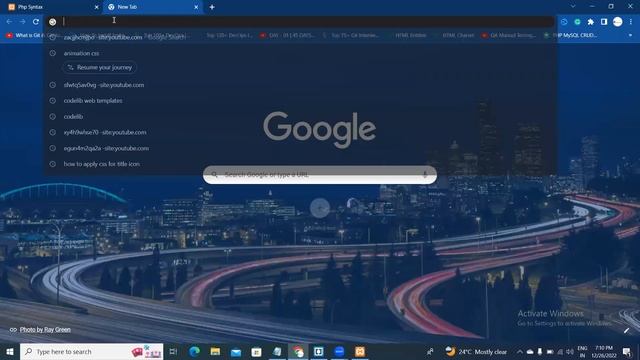The height and width of the screenshot is (360, 640).
Task: Open the XAMPP icon on taskbar
Action: coord(360,351)
